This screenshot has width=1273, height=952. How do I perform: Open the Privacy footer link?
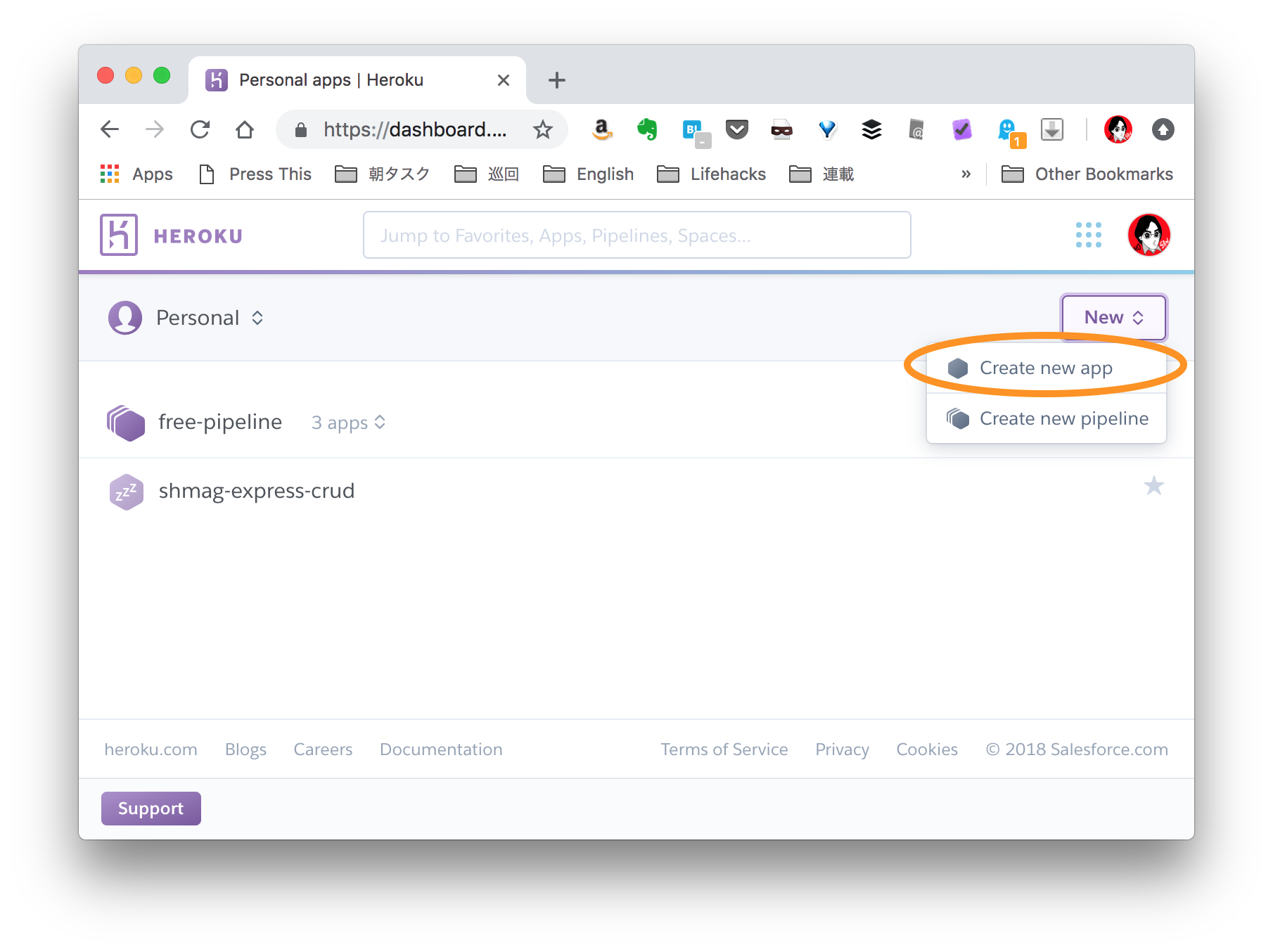(x=842, y=750)
